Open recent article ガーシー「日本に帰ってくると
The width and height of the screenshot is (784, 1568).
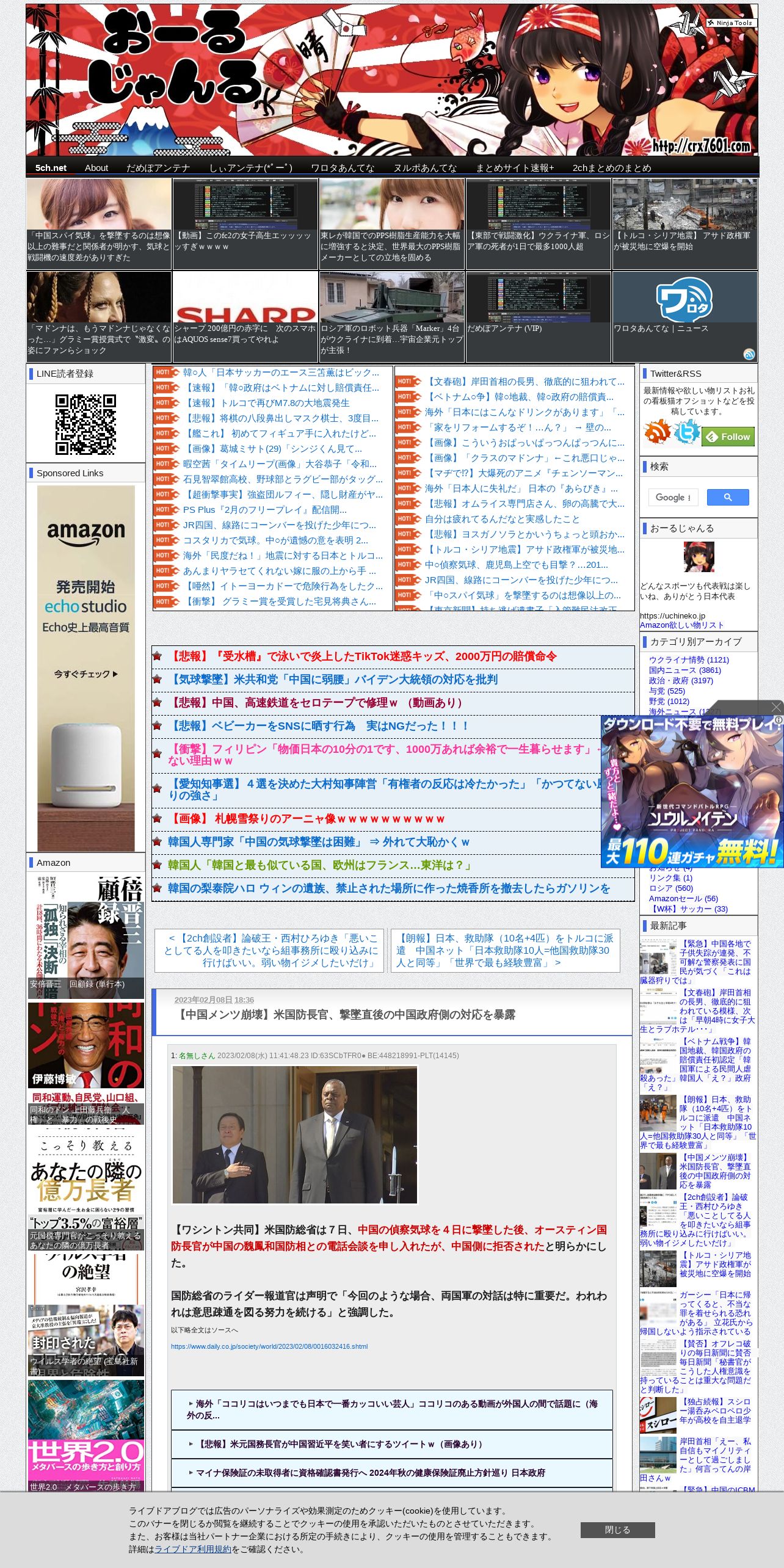[698, 1313]
